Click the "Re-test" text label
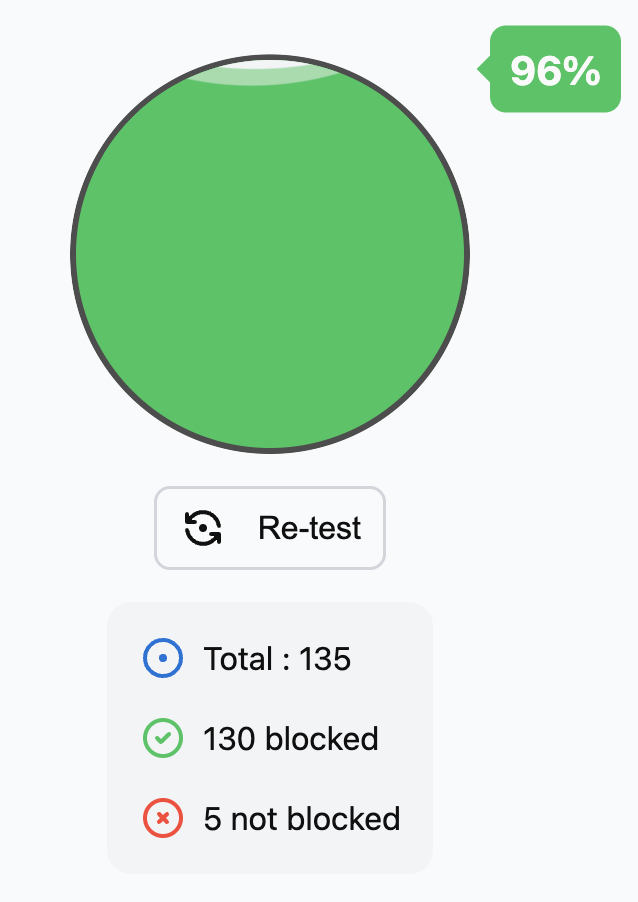 [x=310, y=528]
